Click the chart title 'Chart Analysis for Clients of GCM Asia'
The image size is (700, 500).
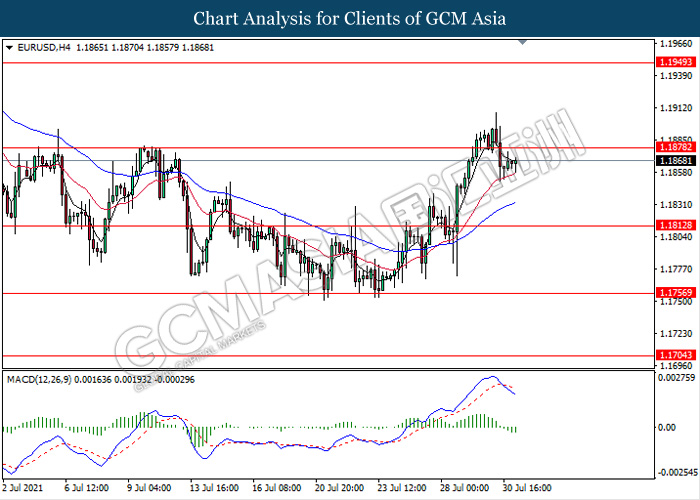(x=349, y=18)
